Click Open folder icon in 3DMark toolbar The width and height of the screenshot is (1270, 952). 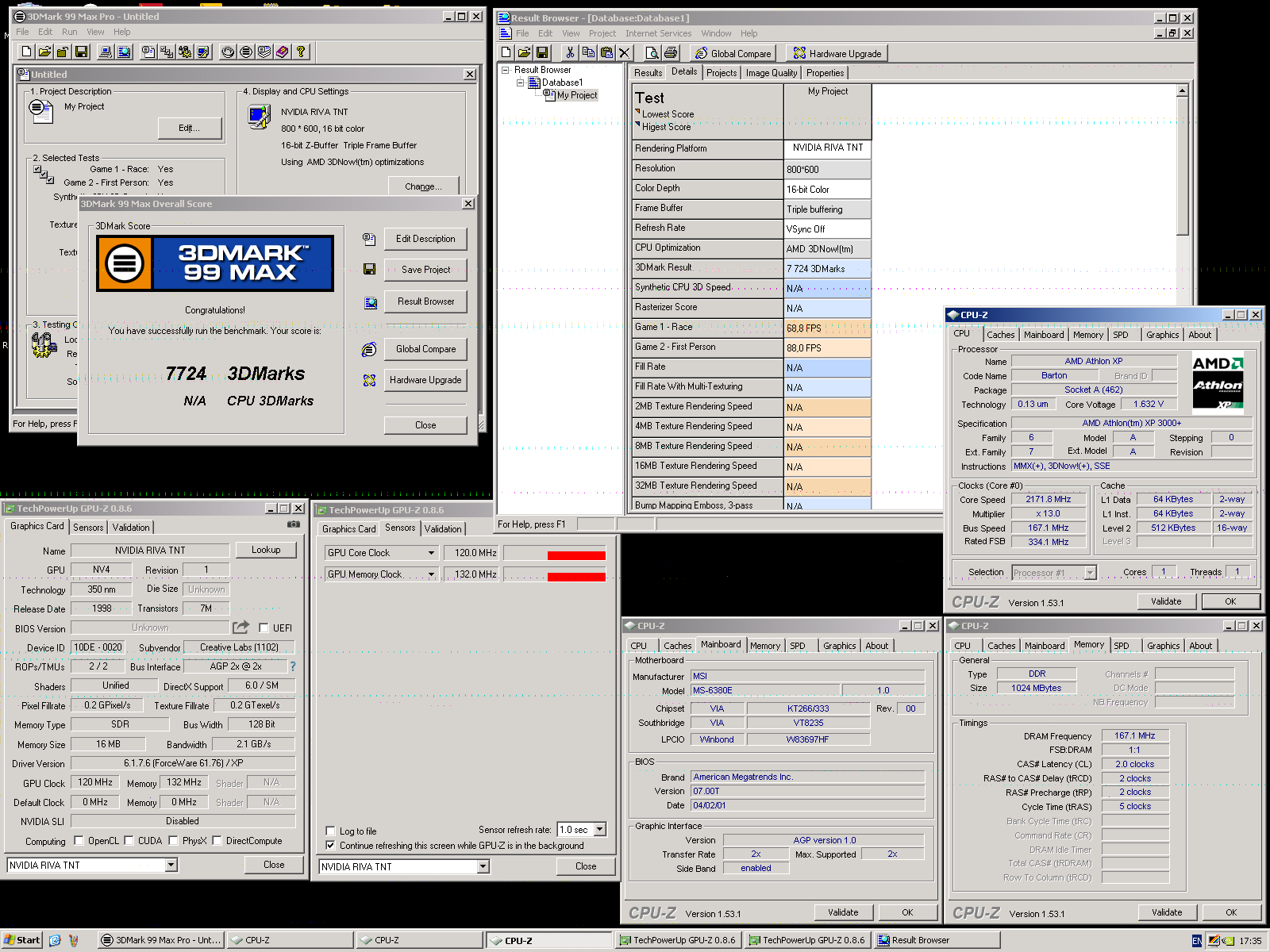(x=44, y=52)
